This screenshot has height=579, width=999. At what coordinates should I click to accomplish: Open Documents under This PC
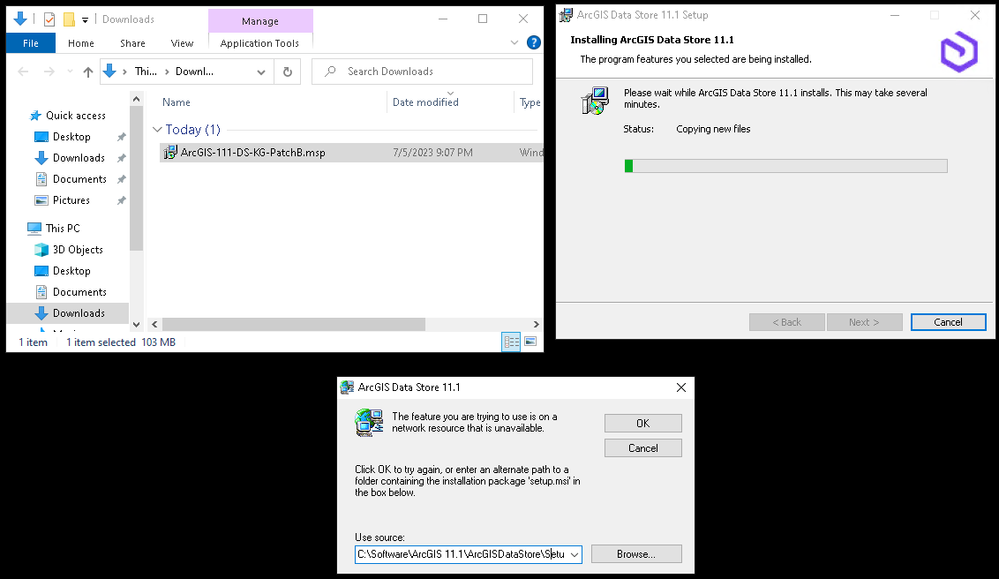(80, 292)
